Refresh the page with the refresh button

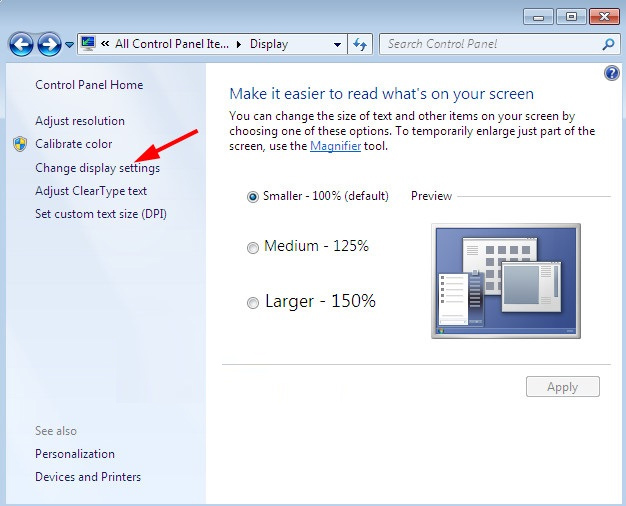pos(360,44)
